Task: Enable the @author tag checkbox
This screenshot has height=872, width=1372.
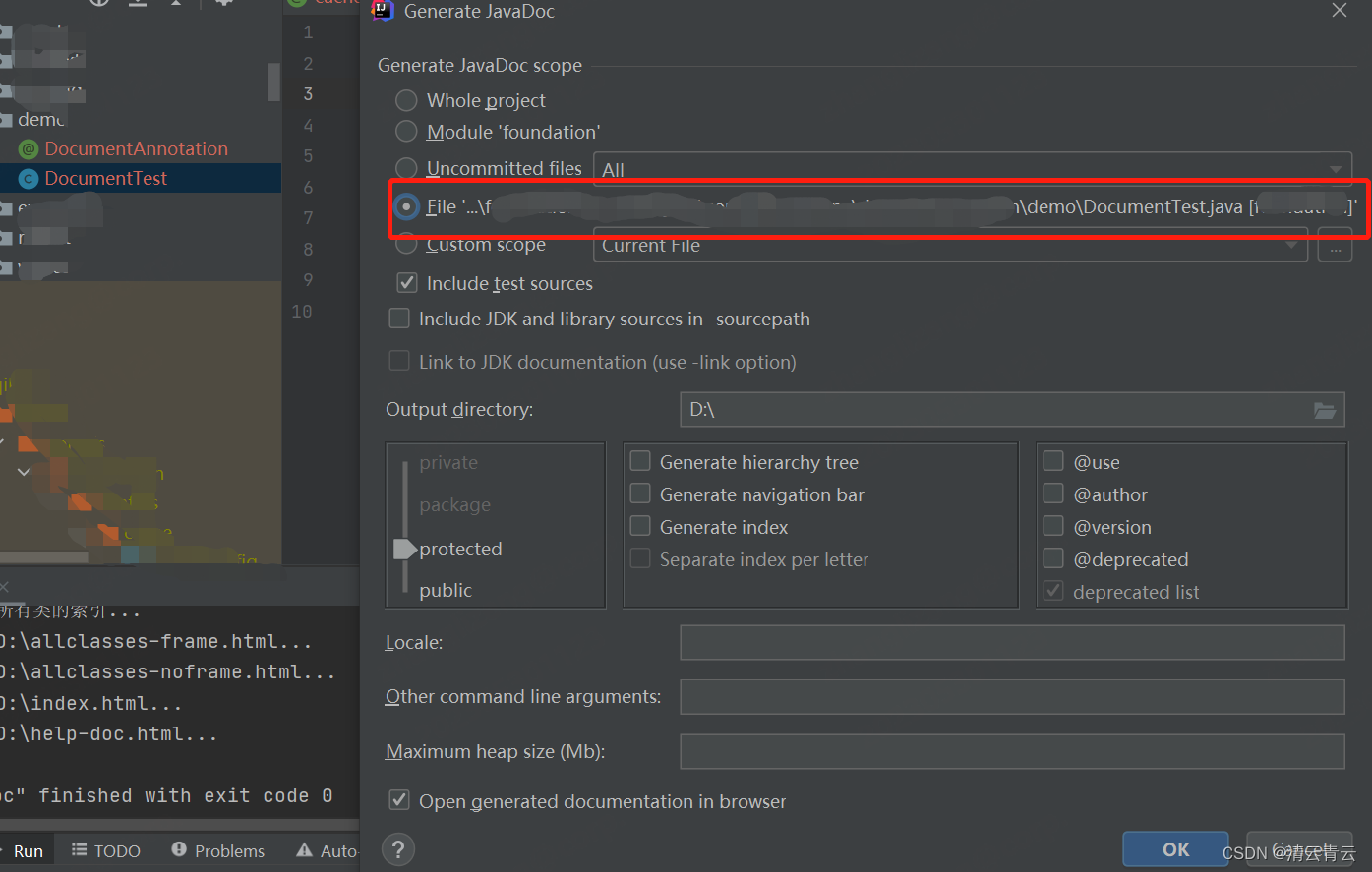Action: pos(1053,494)
